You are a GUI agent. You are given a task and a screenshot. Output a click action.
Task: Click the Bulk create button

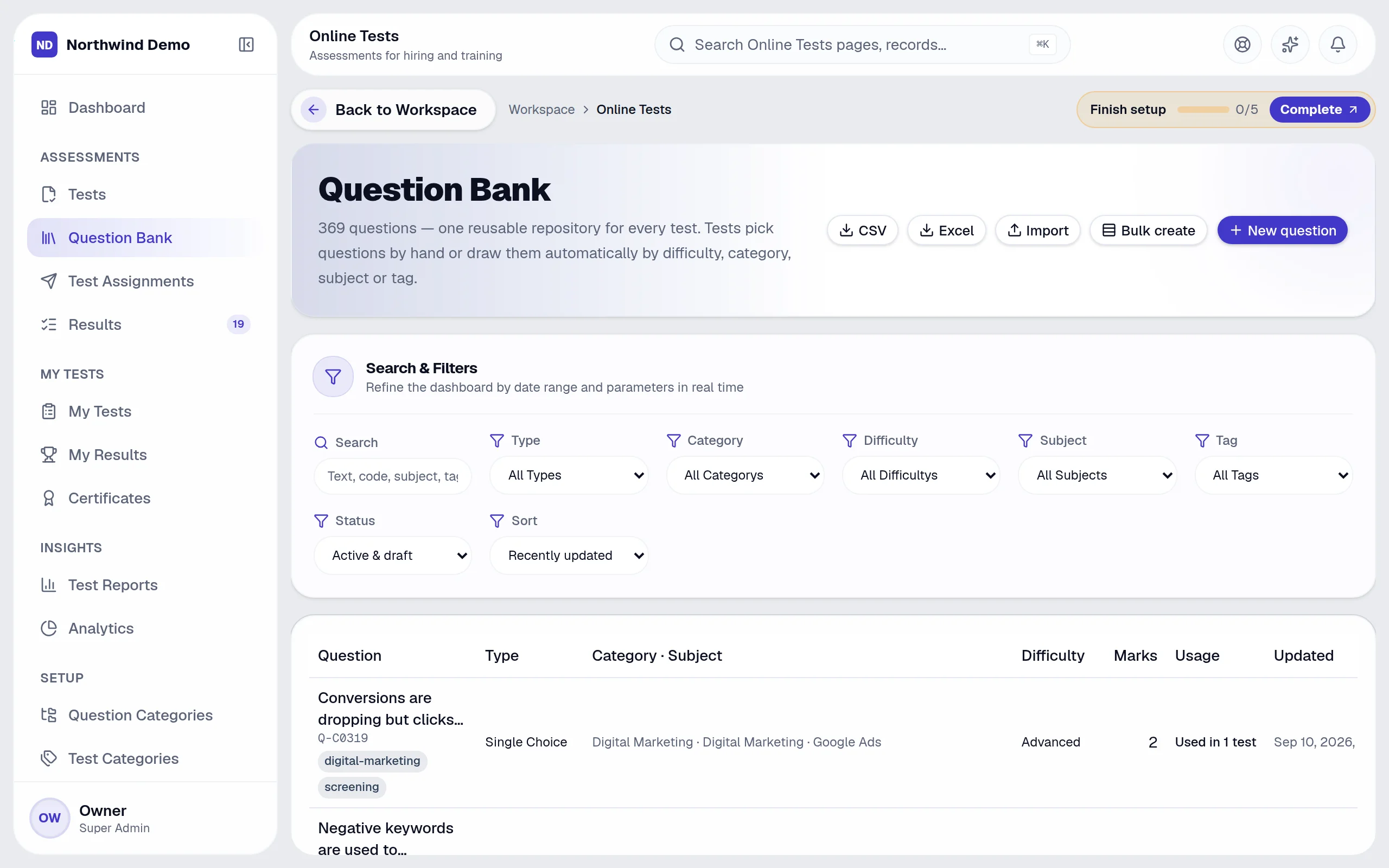(1149, 230)
